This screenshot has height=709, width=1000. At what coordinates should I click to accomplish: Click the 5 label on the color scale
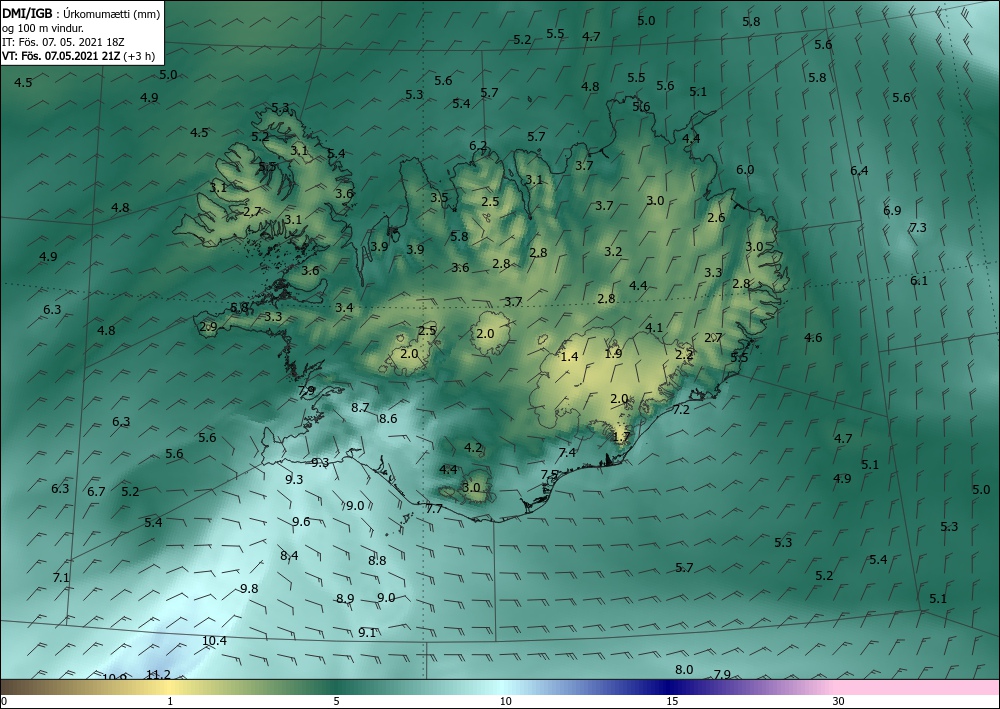click(337, 702)
